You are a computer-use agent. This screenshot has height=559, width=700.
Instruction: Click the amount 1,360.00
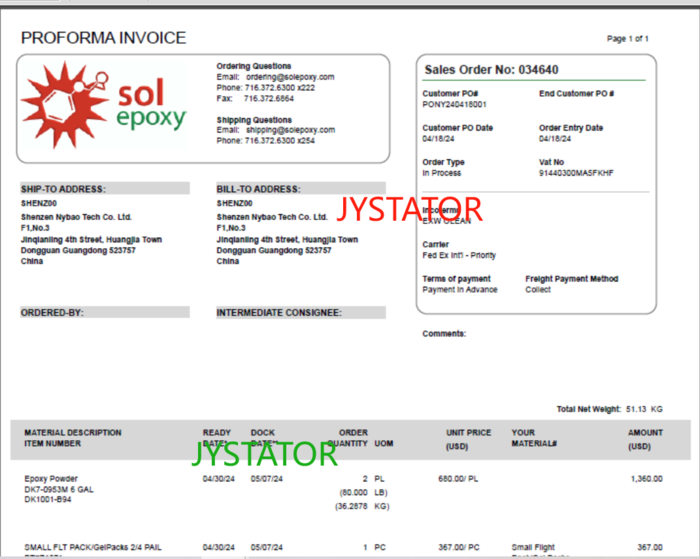[646, 479]
